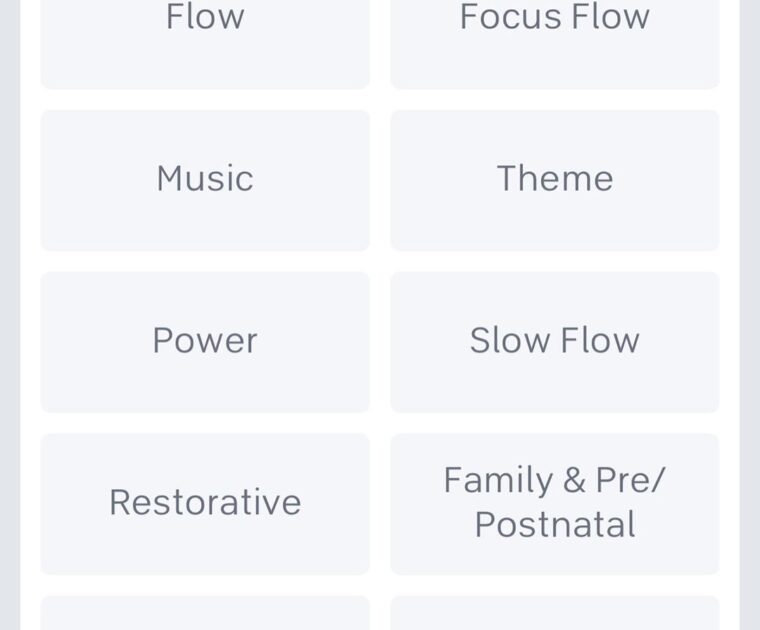Toggle the Music filter selection
The image size is (760, 630).
pyautogui.click(x=205, y=180)
